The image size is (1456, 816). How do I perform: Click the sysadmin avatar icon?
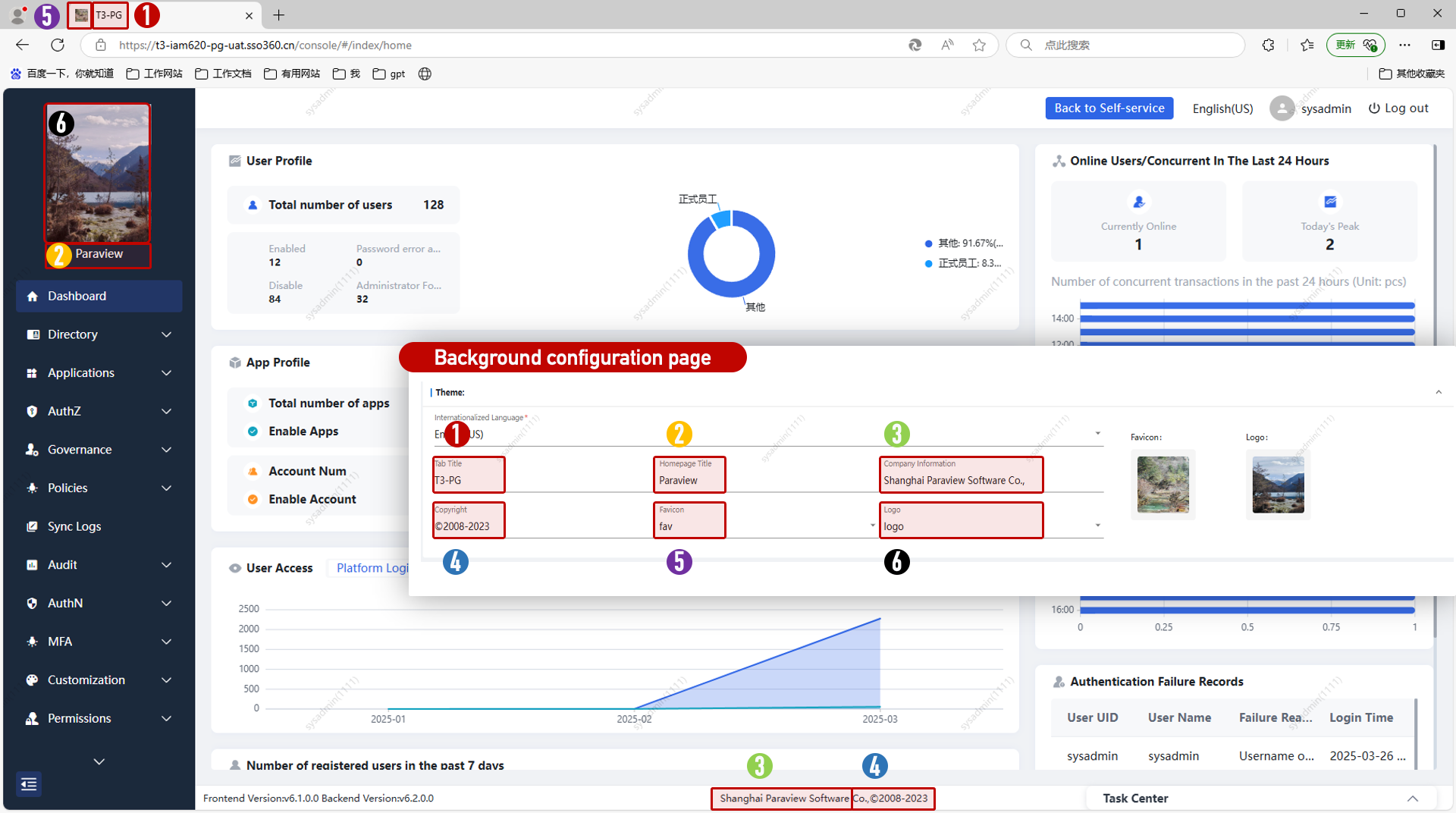point(1281,108)
